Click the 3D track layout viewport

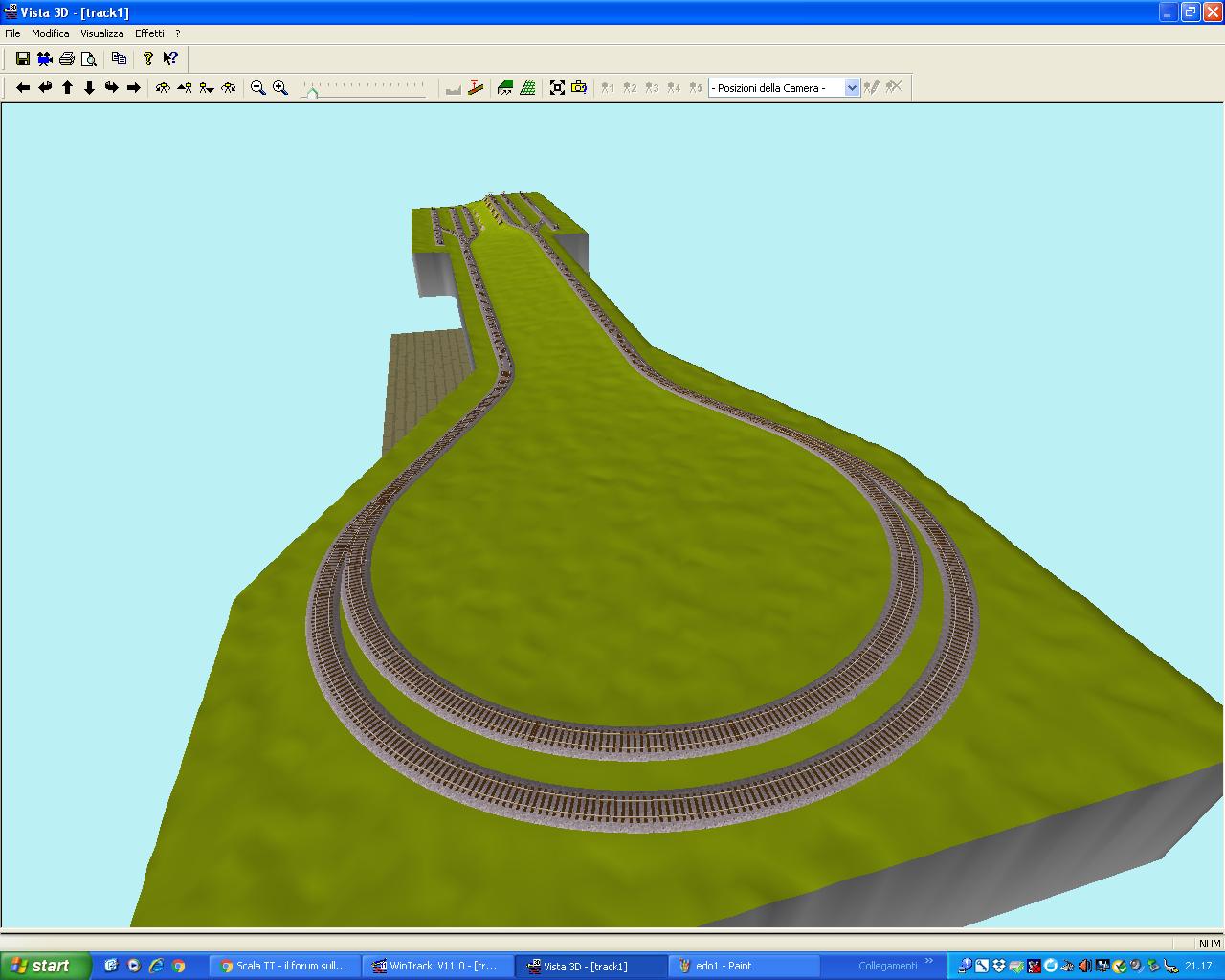[612, 515]
